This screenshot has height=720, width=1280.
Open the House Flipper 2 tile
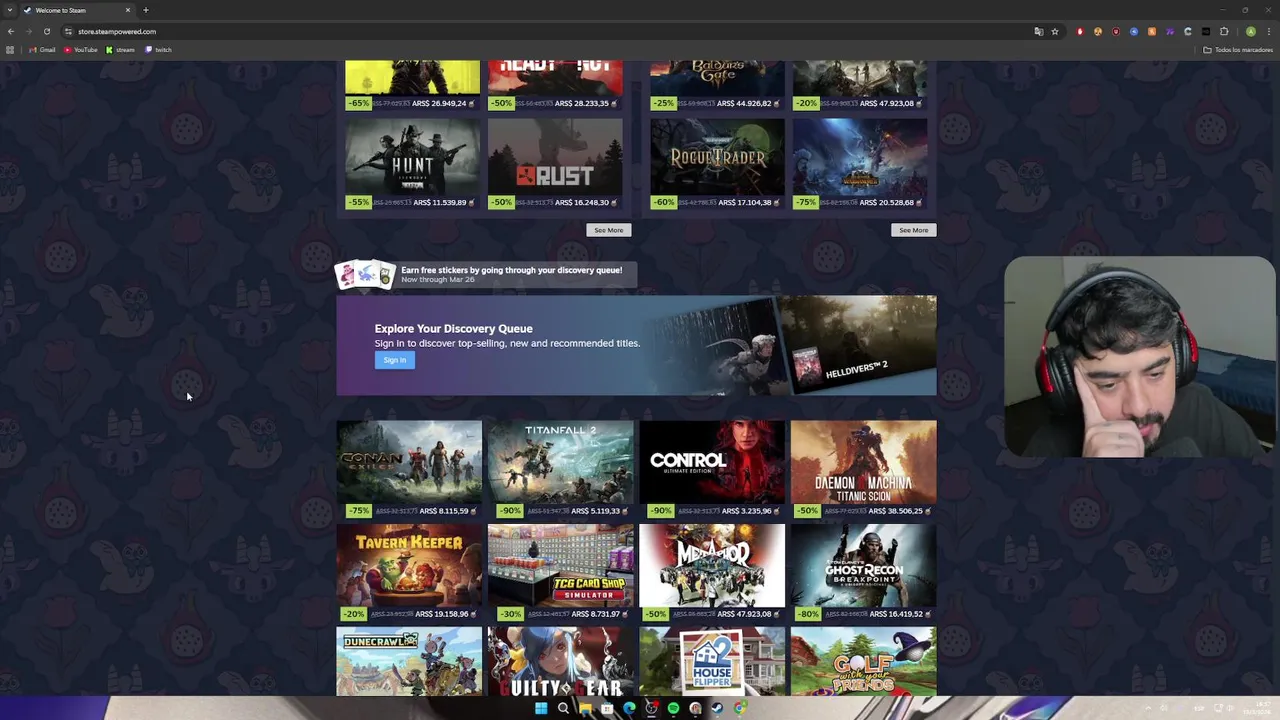point(711,661)
